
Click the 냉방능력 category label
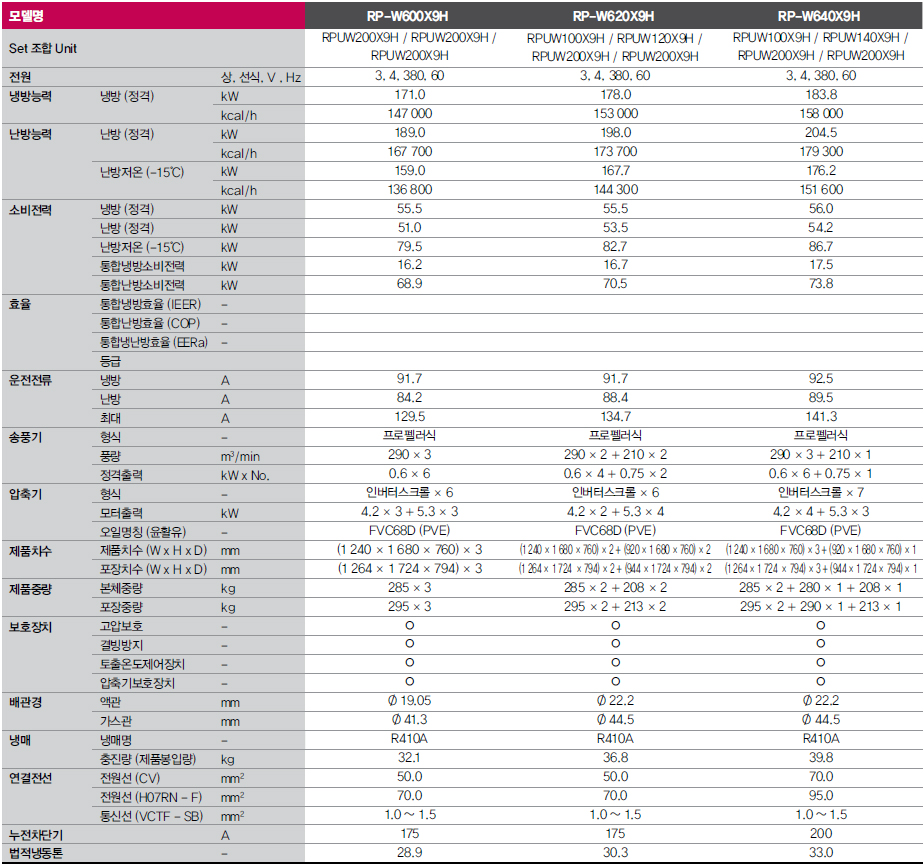point(30,96)
